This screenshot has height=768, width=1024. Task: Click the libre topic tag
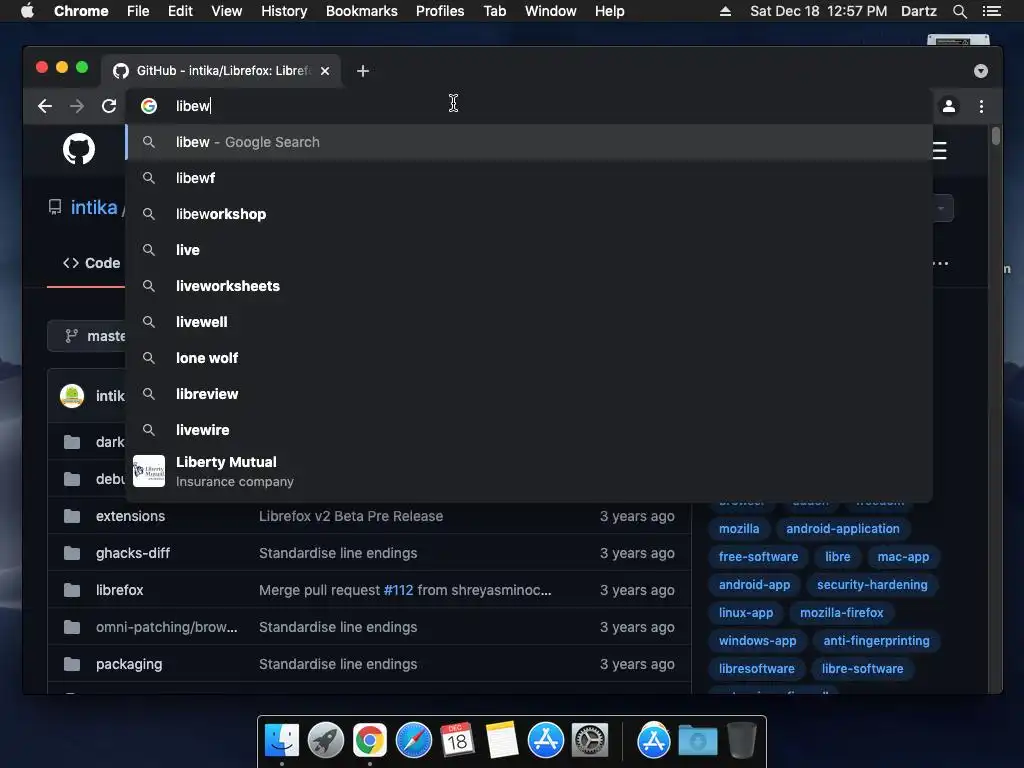click(837, 556)
